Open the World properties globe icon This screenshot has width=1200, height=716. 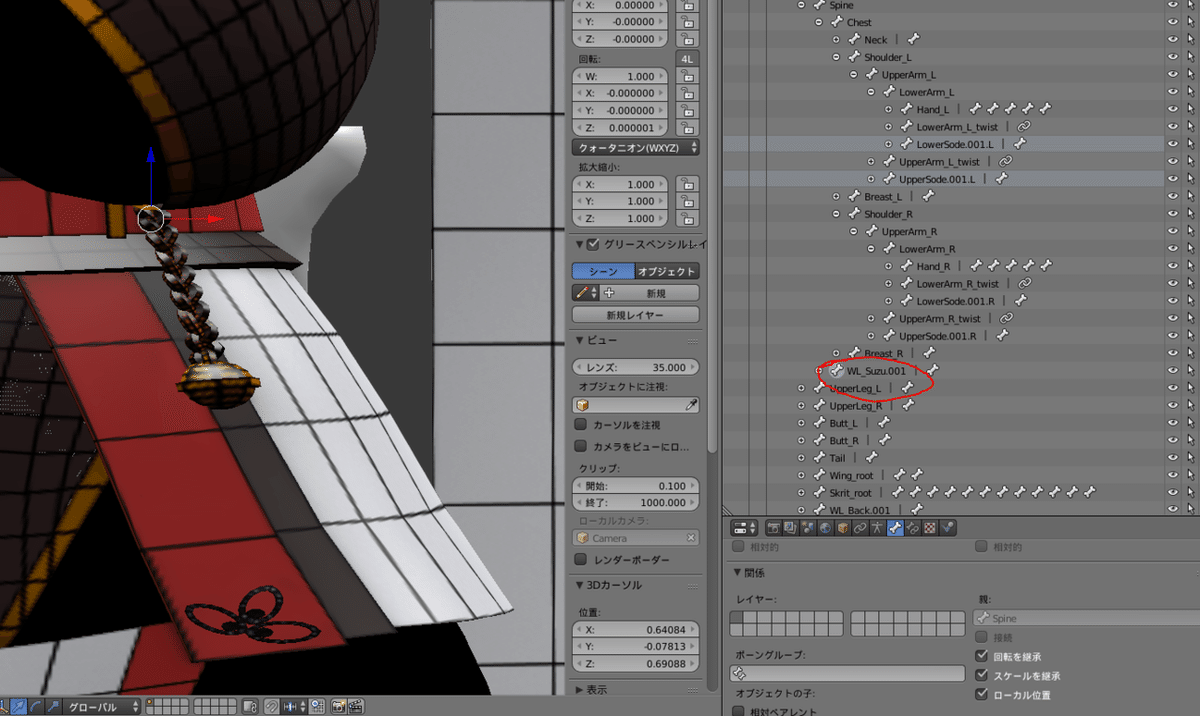click(x=827, y=527)
